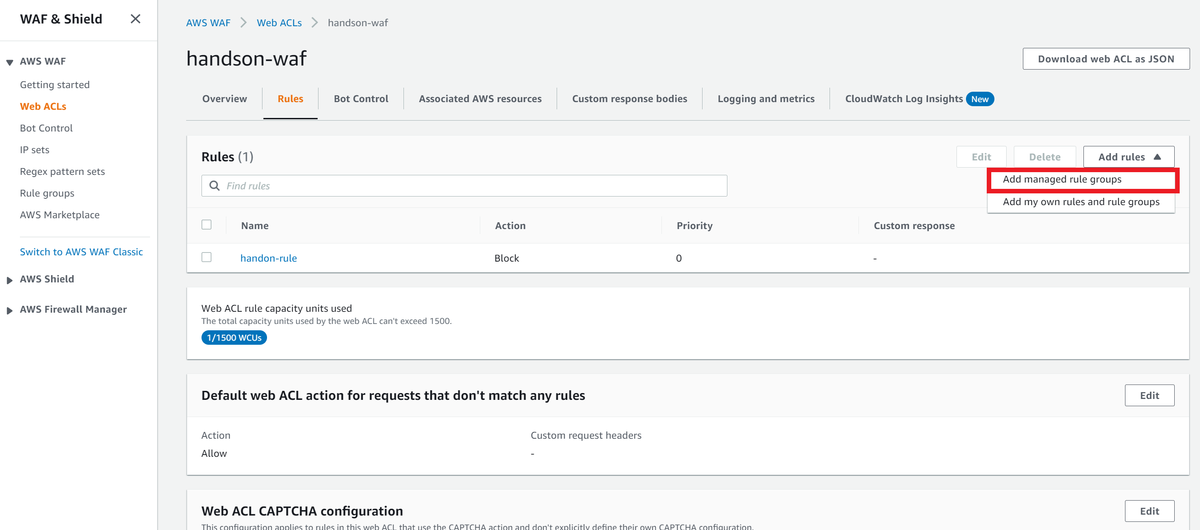Viewport: 1200px width, 530px height.
Task: Expand the AWS Firewall Manager section
Action: pos(10,310)
